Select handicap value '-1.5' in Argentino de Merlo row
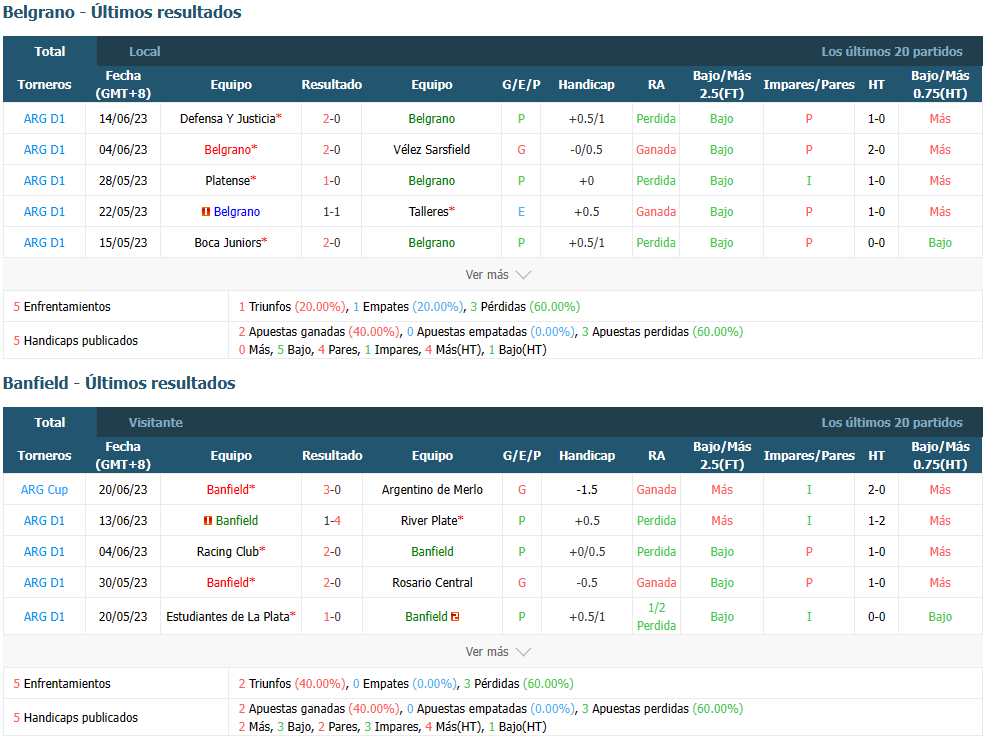This screenshot has height=741, width=989. pos(587,489)
